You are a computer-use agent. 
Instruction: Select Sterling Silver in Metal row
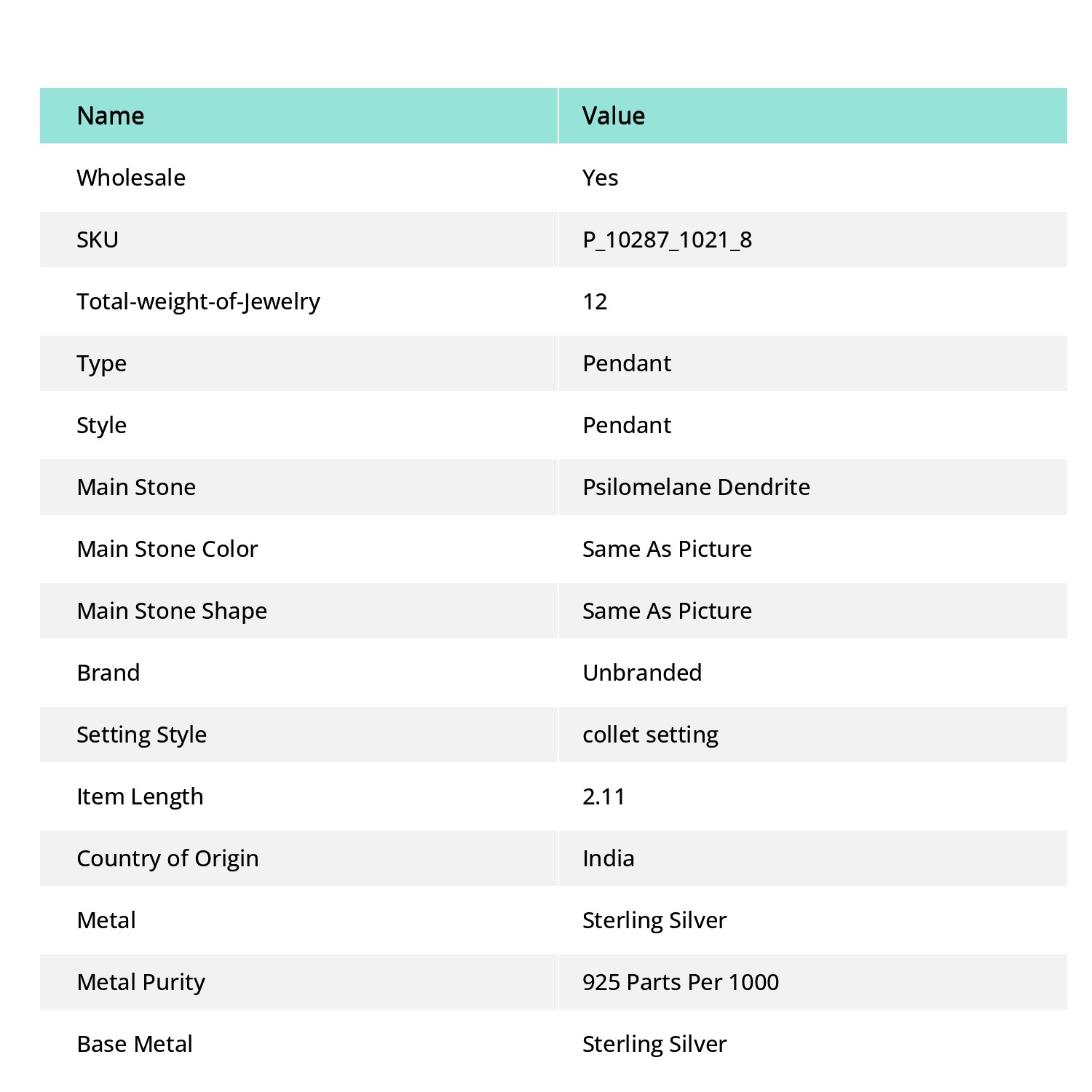point(654,920)
